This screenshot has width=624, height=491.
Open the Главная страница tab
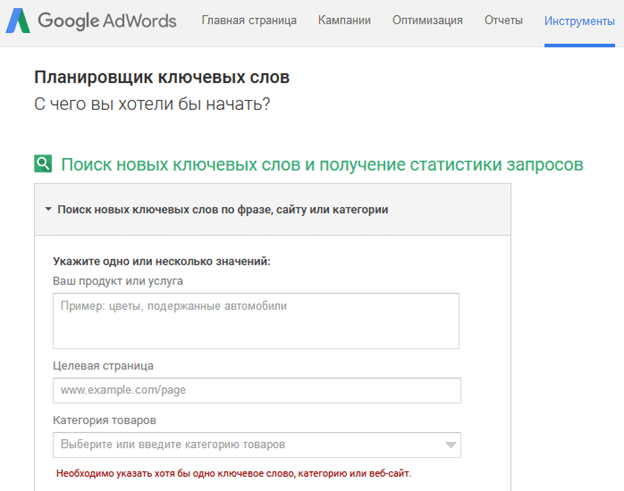249,20
